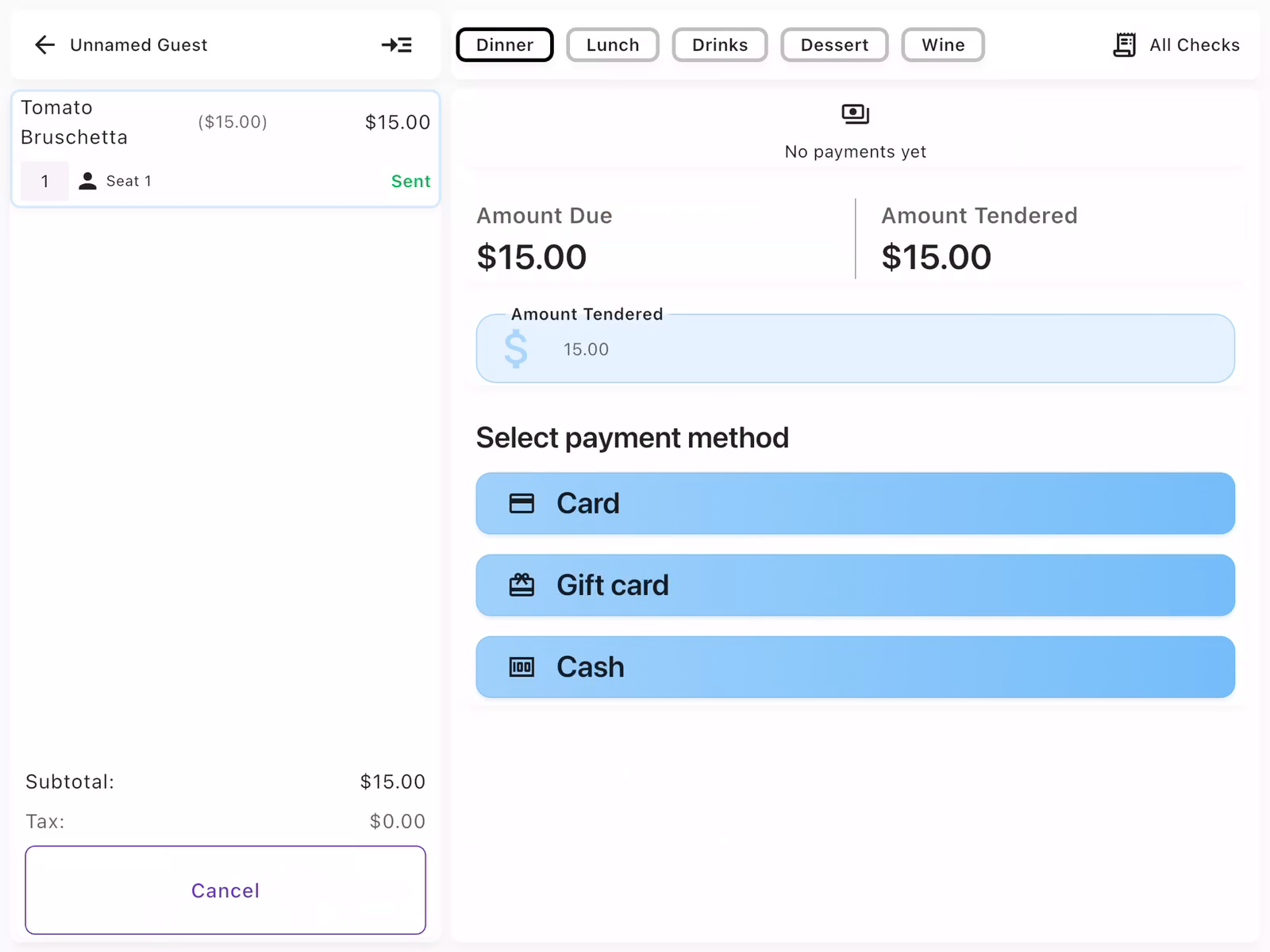Open All Checks via the receipt icon
The image size is (1270, 952).
click(x=1124, y=44)
